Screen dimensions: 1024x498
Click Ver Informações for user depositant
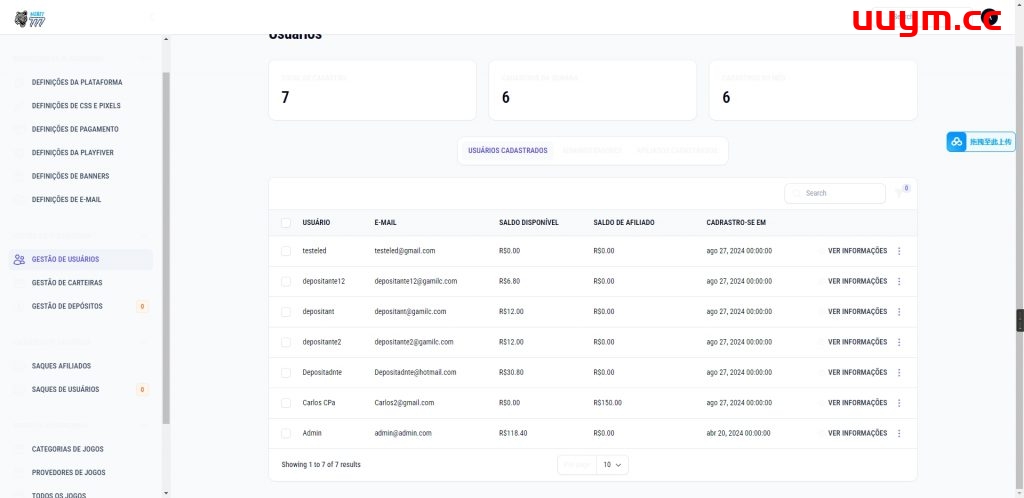[x=857, y=312]
